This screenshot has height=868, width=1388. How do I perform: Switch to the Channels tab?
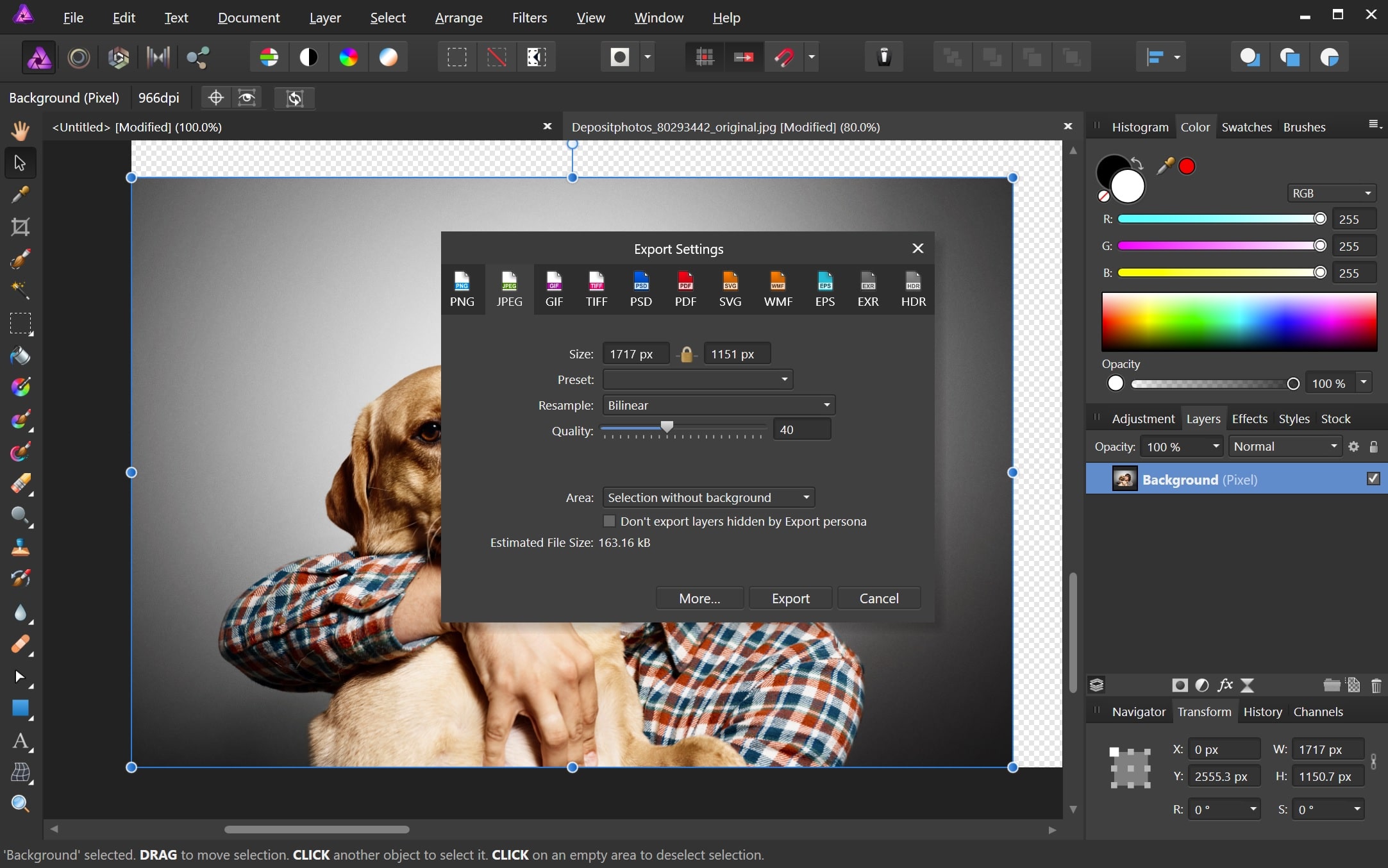(1318, 711)
